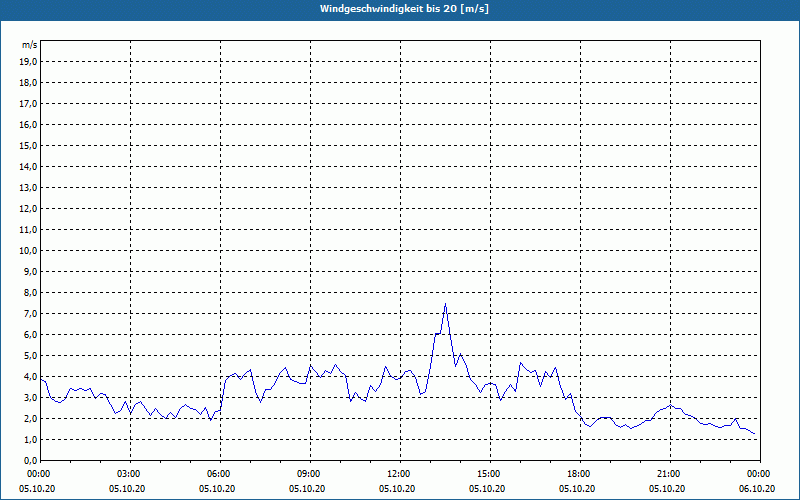Click the 6,0 y-axis value
The height and width of the screenshot is (500, 800).
30,335
